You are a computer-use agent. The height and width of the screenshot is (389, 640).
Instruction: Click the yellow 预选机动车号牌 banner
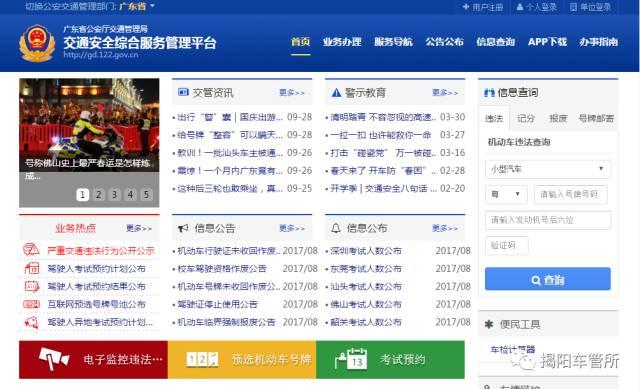(242, 360)
